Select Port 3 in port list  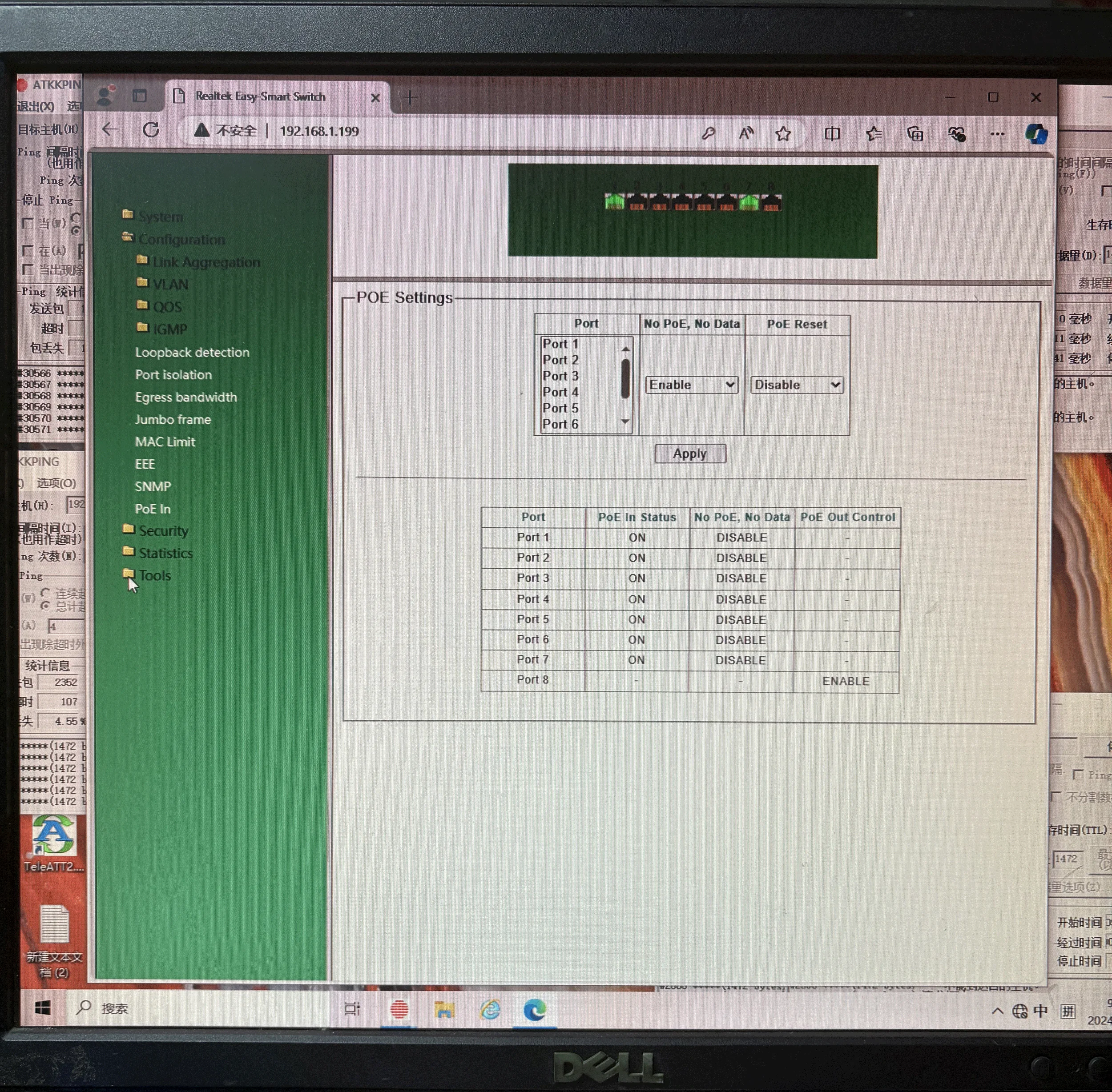tap(560, 376)
